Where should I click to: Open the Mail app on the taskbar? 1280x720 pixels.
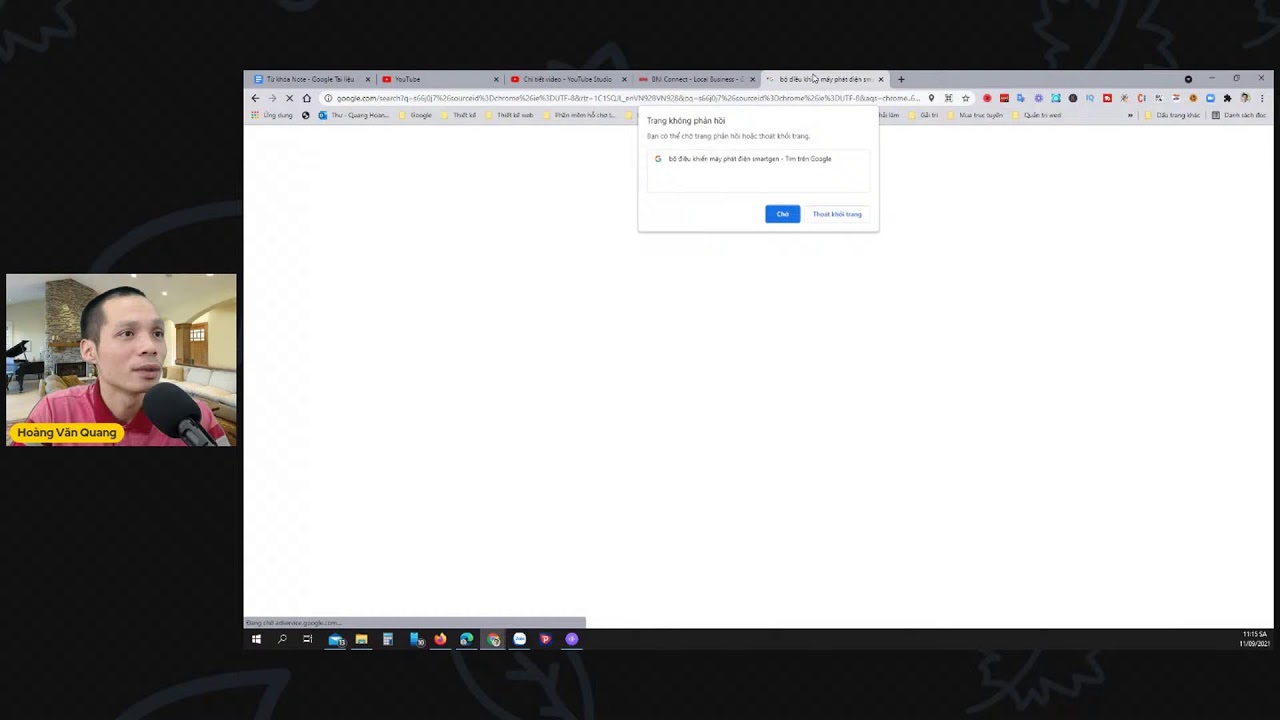pyautogui.click(x=336, y=639)
